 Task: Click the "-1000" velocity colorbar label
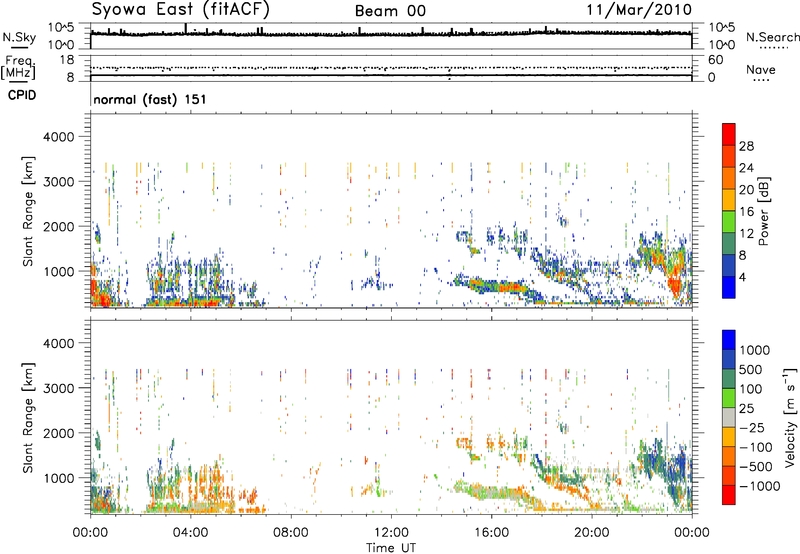coord(759,486)
